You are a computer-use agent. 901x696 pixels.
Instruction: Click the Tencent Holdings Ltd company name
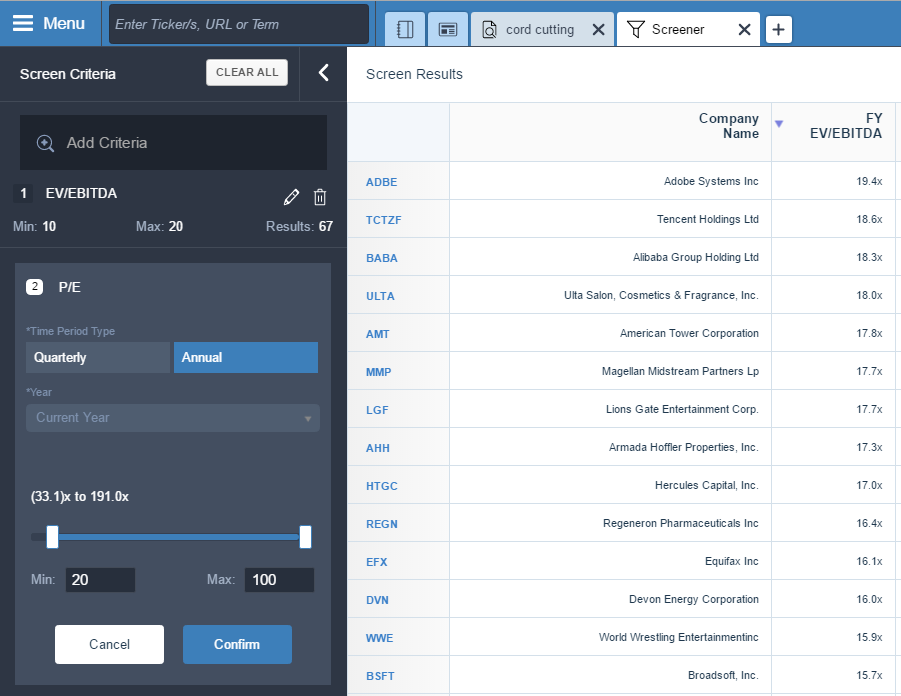click(707, 219)
